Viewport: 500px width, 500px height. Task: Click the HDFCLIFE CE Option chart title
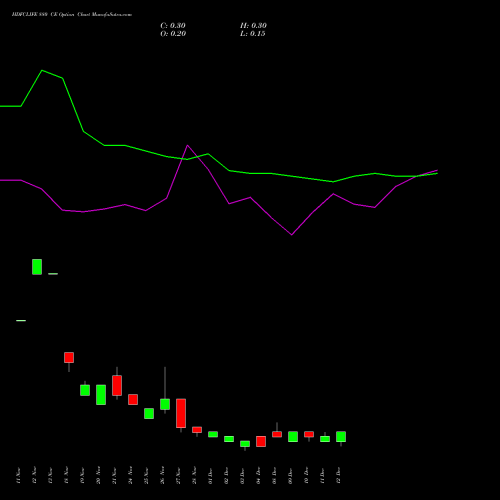coord(72,15)
